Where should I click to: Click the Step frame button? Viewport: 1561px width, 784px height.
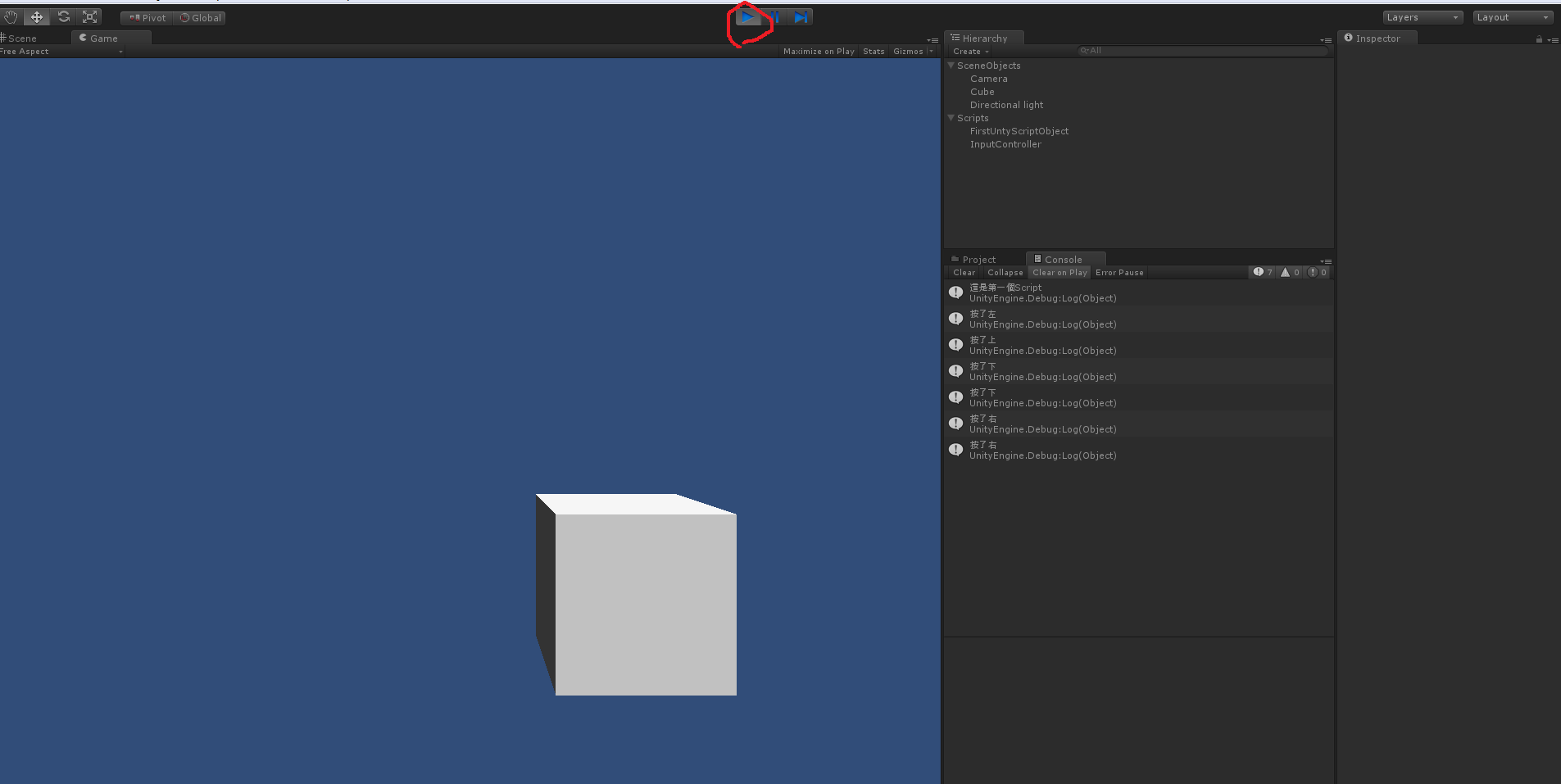801,16
